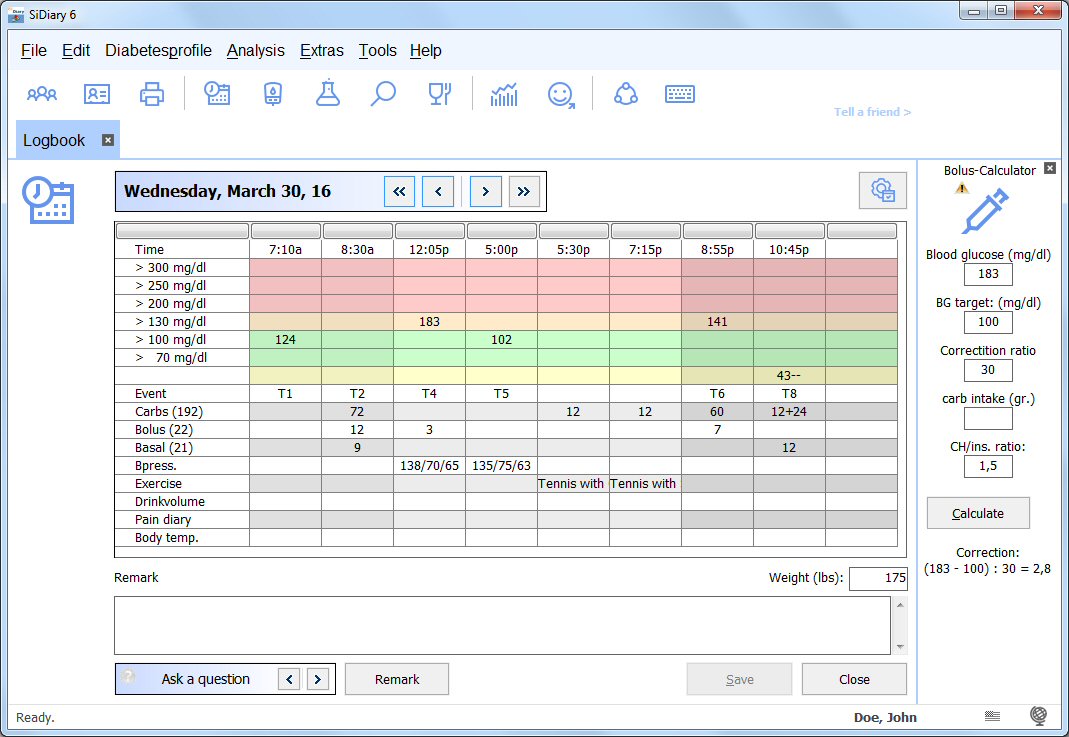Click the magnifying glass search icon
This screenshot has width=1069, height=737.
383,94
